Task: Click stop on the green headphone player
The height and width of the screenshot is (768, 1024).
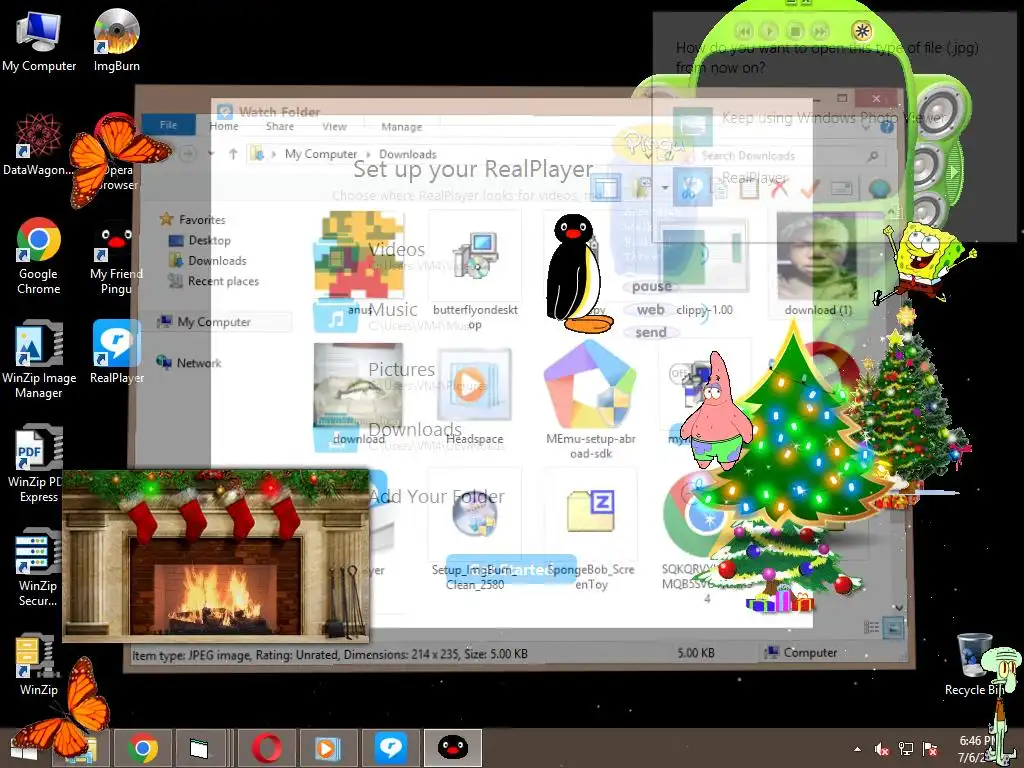Action: (x=795, y=31)
